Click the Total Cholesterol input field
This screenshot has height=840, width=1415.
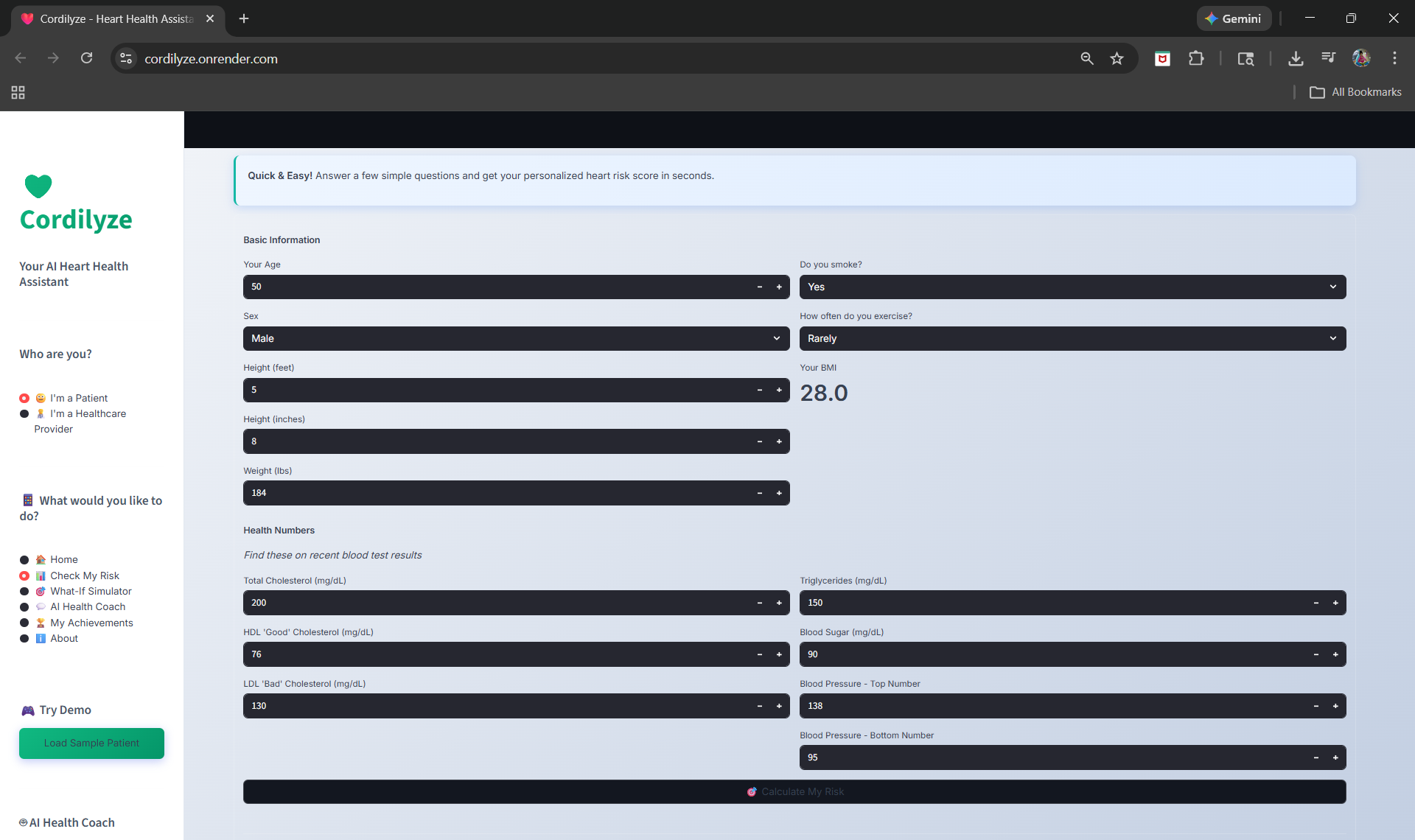pyautogui.click(x=494, y=603)
